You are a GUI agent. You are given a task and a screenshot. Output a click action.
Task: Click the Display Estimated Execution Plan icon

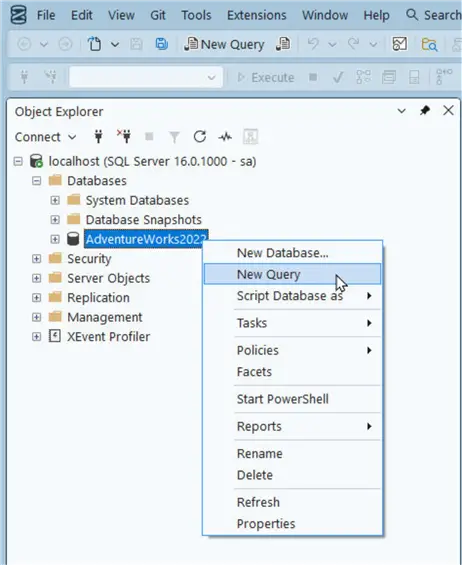[x=363, y=77]
